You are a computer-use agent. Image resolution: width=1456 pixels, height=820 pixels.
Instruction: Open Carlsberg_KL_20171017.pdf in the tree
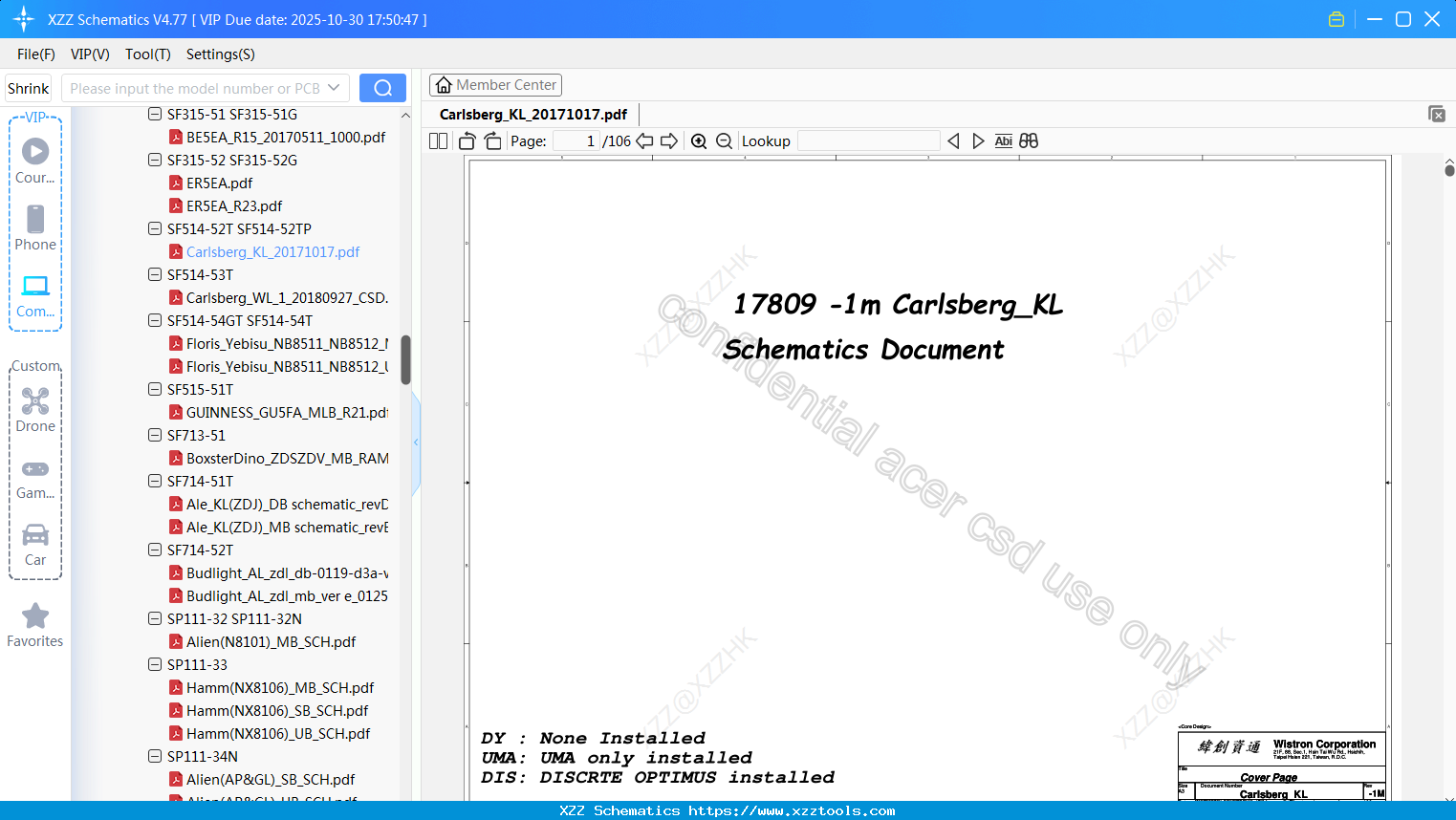(x=272, y=251)
